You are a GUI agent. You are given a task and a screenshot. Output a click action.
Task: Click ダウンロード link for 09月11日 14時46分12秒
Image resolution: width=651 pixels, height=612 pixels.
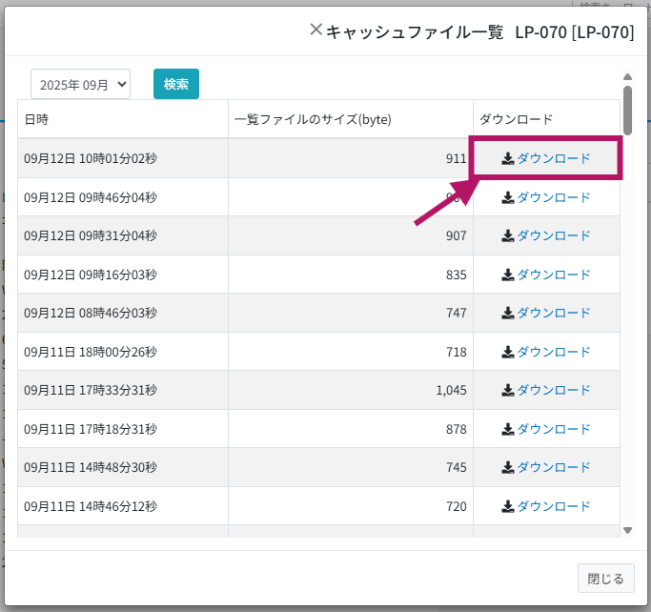coord(553,506)
